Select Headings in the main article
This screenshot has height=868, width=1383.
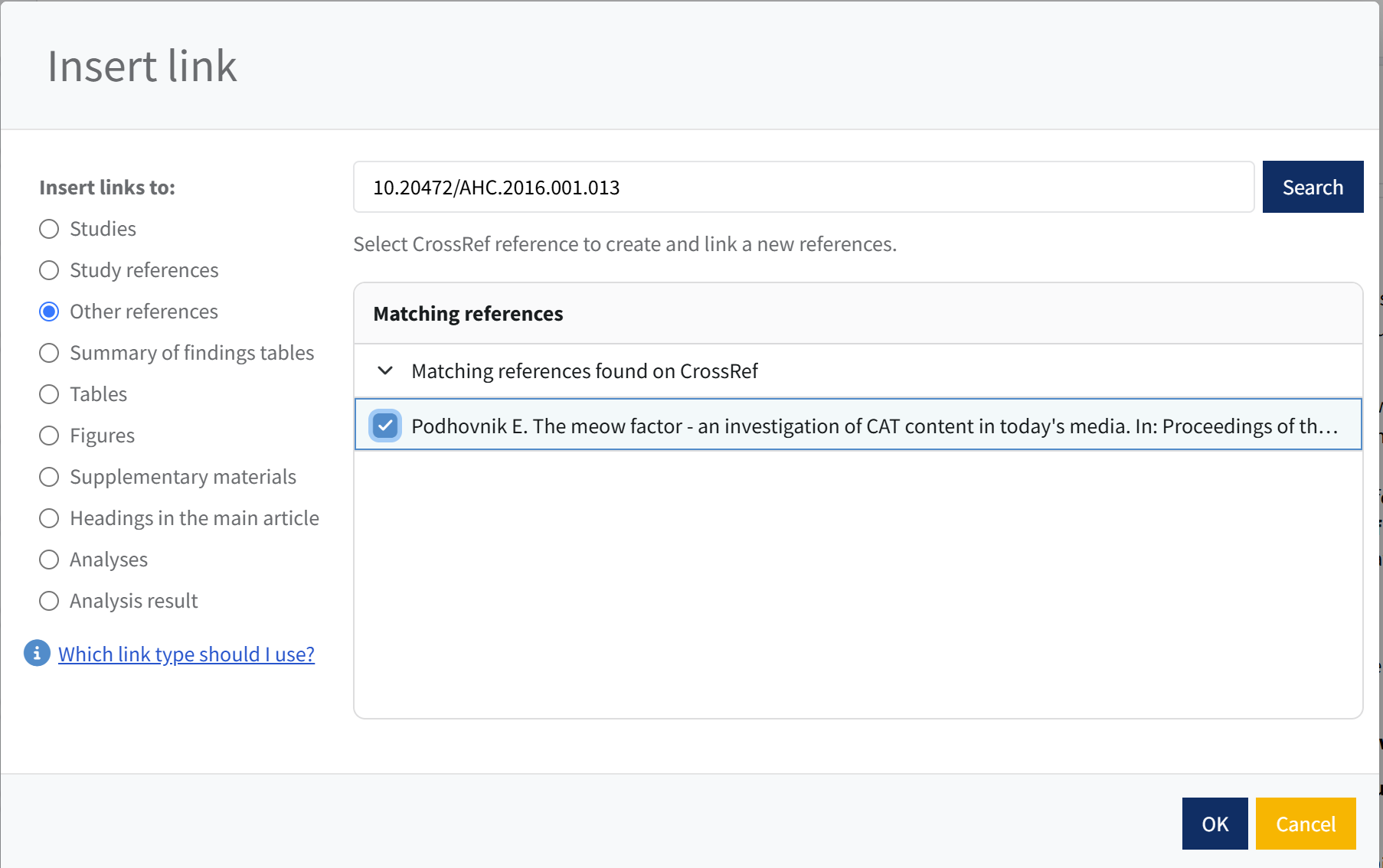(49, 518)
